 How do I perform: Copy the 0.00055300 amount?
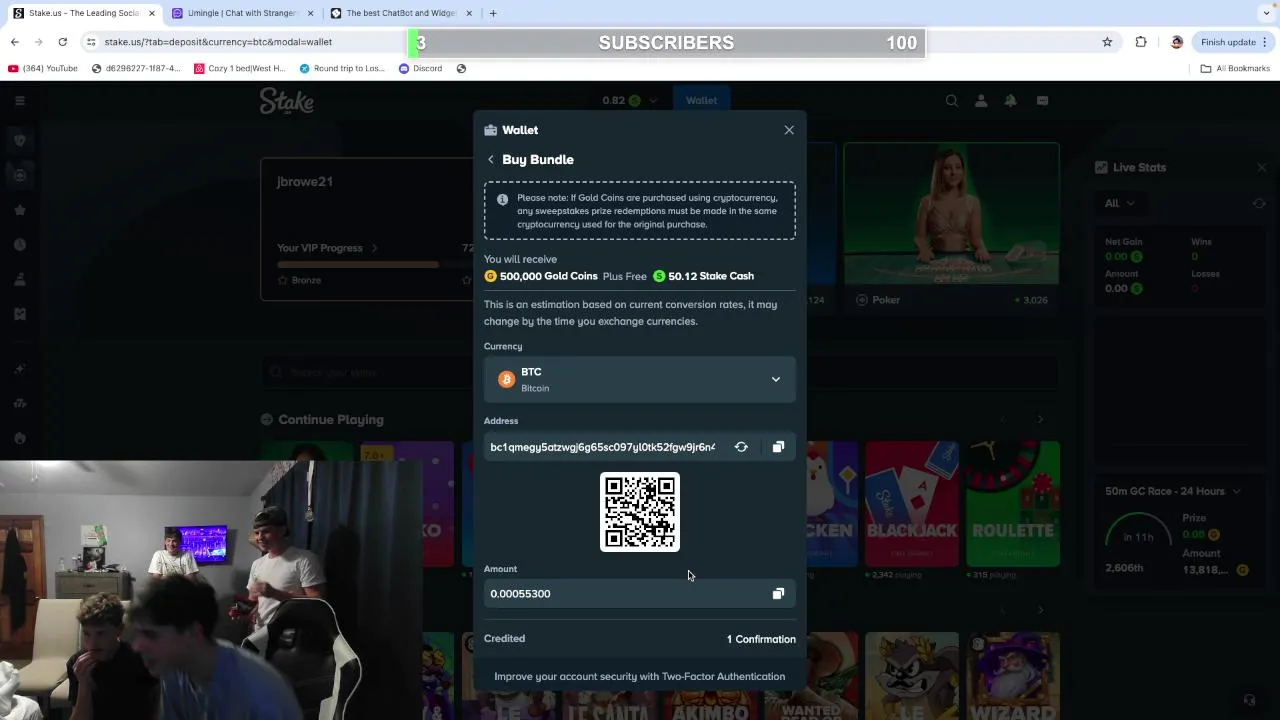point(778,594)
